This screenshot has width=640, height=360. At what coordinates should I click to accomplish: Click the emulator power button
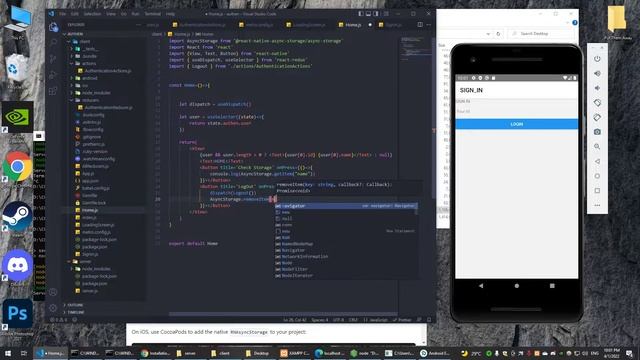pyautogui.click(x=597, y=59)
